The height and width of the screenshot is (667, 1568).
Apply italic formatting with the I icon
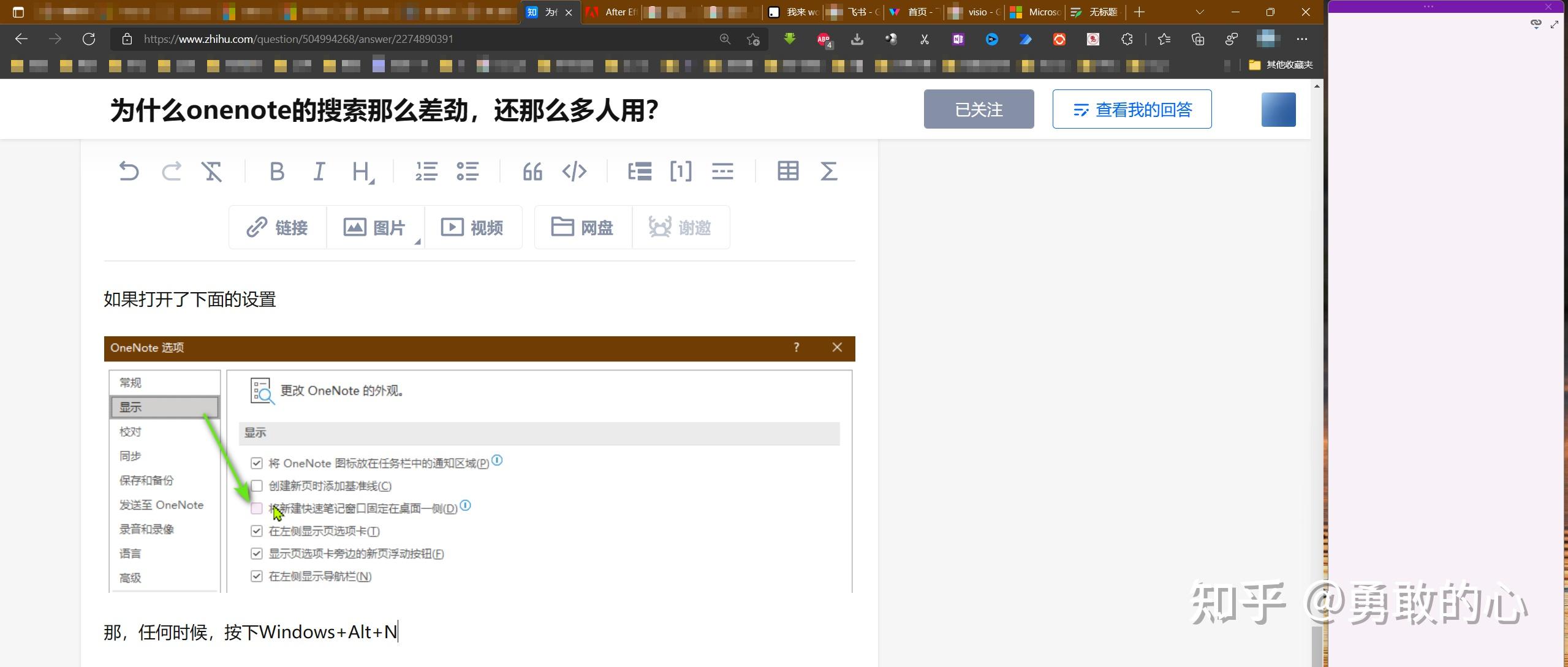tap(319, 171)
